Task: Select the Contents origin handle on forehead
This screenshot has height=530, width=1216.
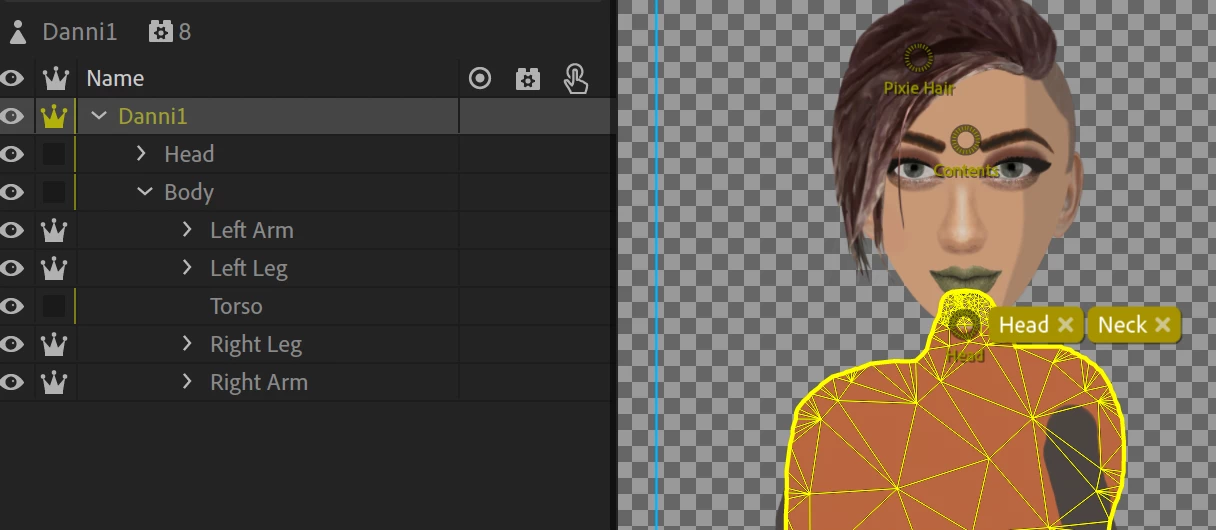Action: click(966, 141)
